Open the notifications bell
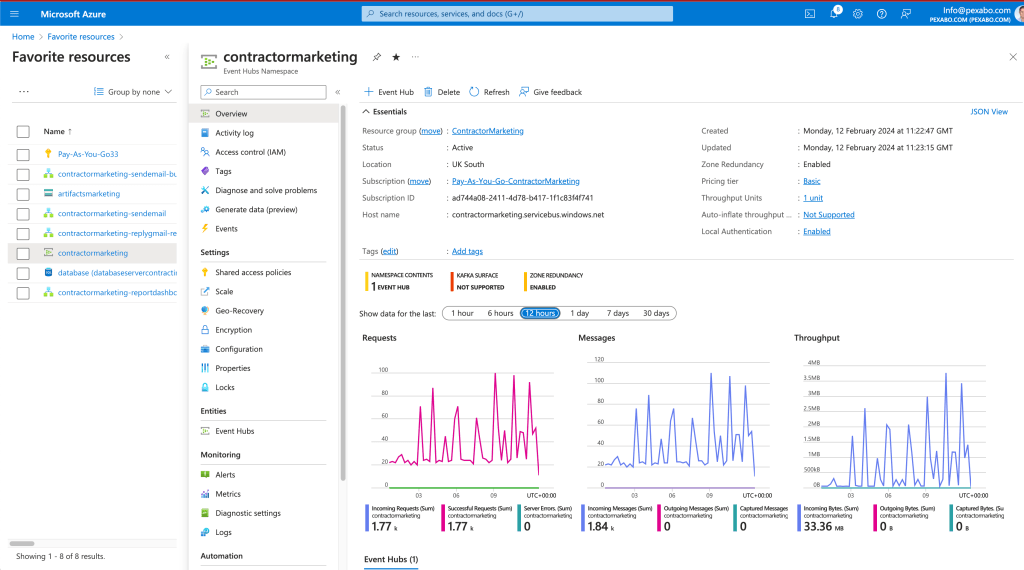1024x570 pixels. 834,14
